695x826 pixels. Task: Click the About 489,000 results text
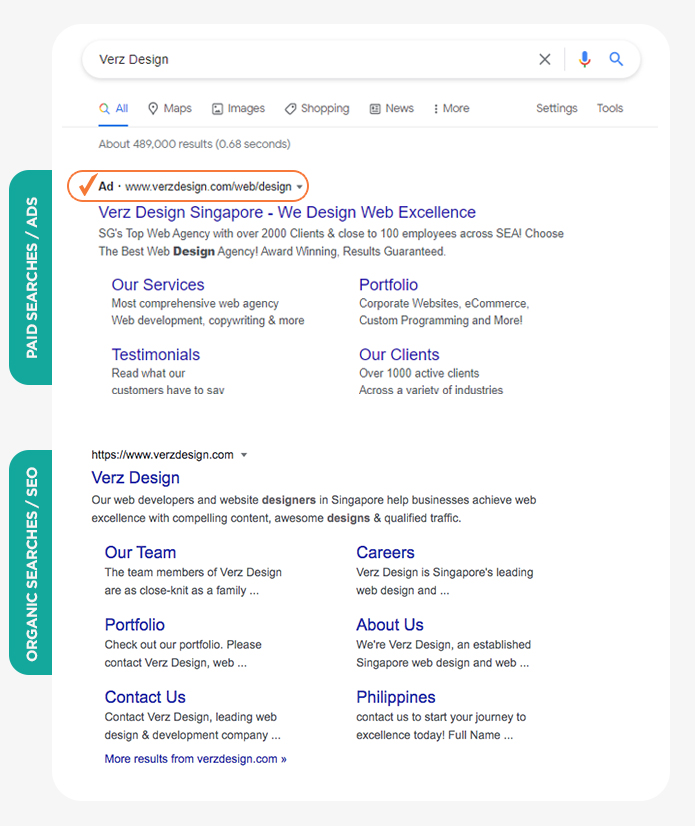[194, 144]
